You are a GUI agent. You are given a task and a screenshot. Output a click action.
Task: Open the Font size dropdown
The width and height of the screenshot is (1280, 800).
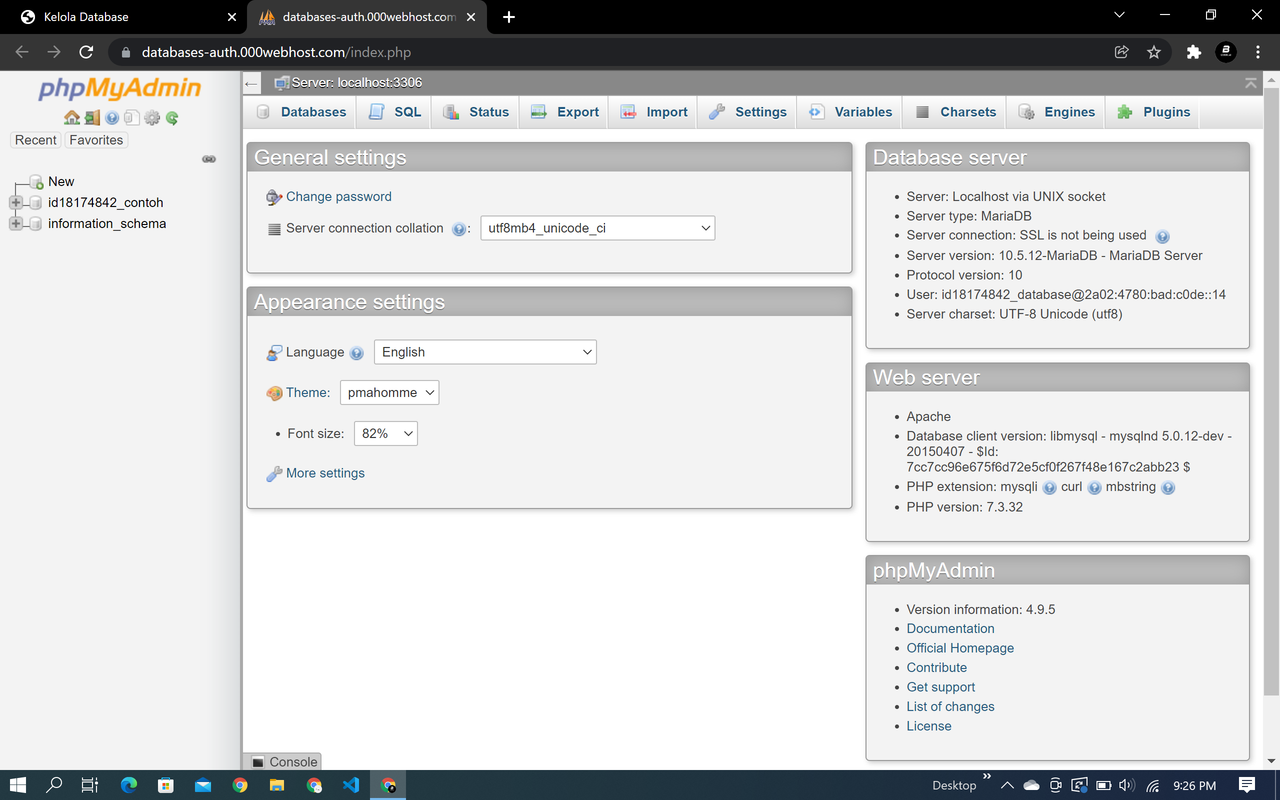[x=386, y=434]
